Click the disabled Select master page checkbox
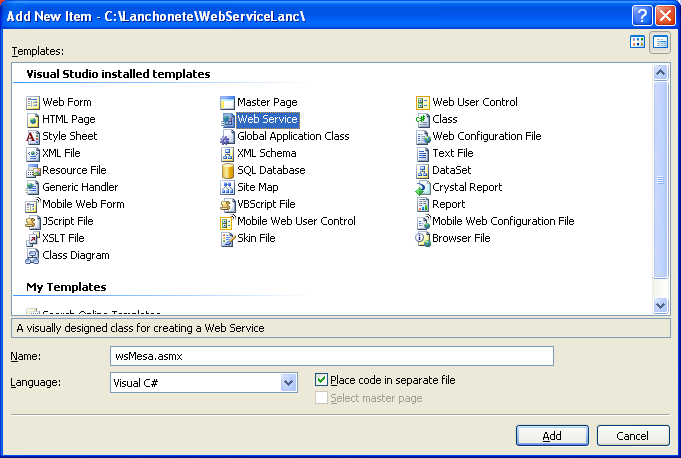This screenshot has width=681, height=458. pos(321,398)
